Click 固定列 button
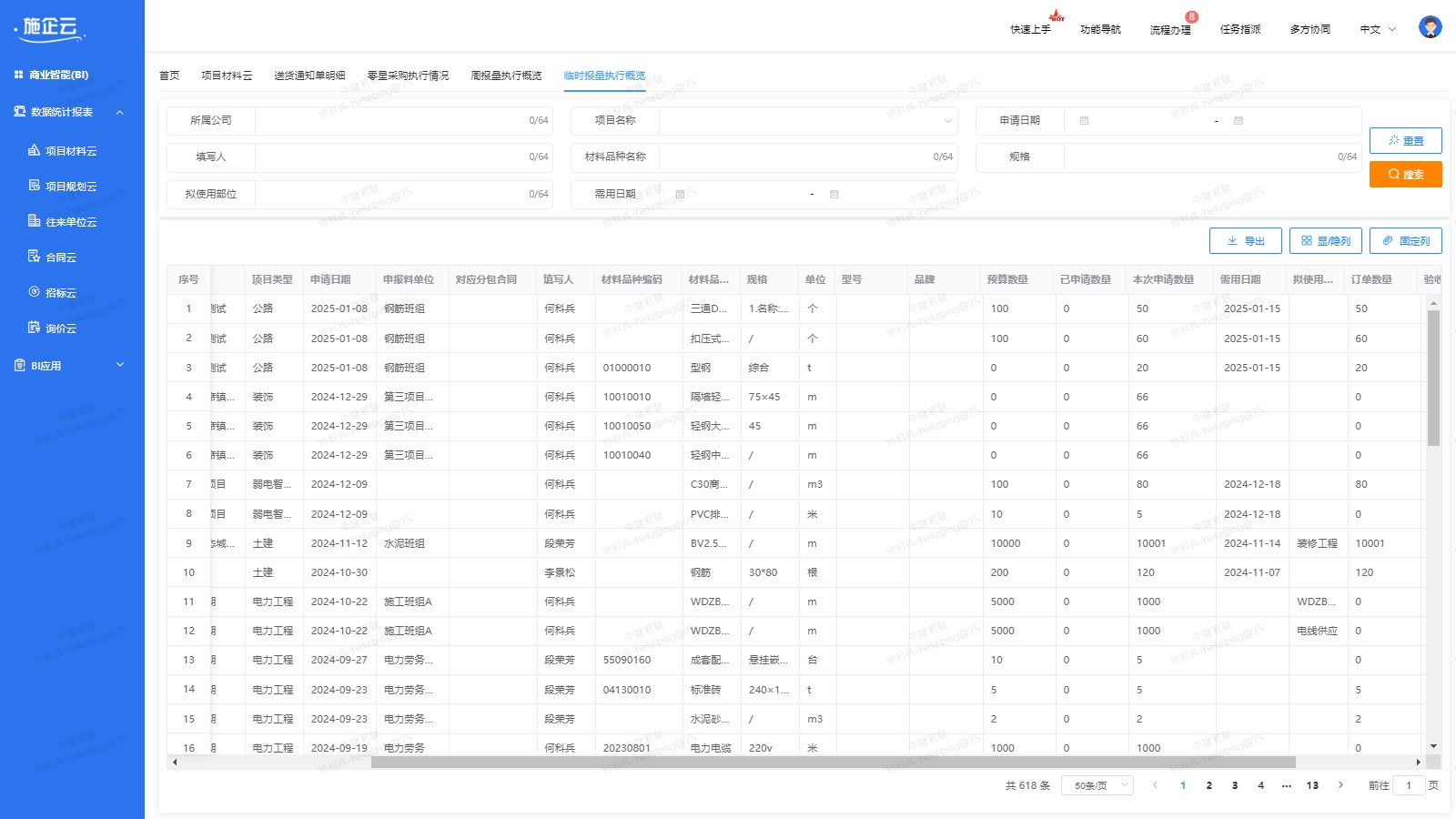This screenshot has width=1456, height=819. 1405,240
